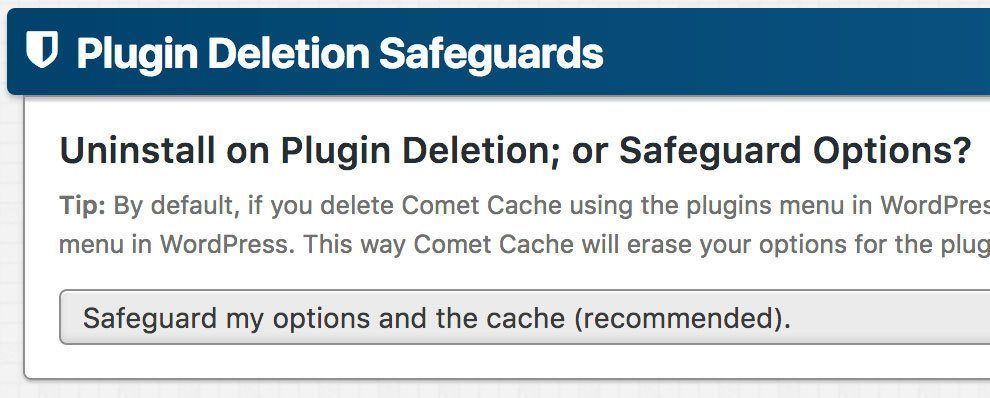Select the "(recommended)" text in the dropdown
Screen dimensions: 990x398
pyautogui.click(x=682, y=318)
